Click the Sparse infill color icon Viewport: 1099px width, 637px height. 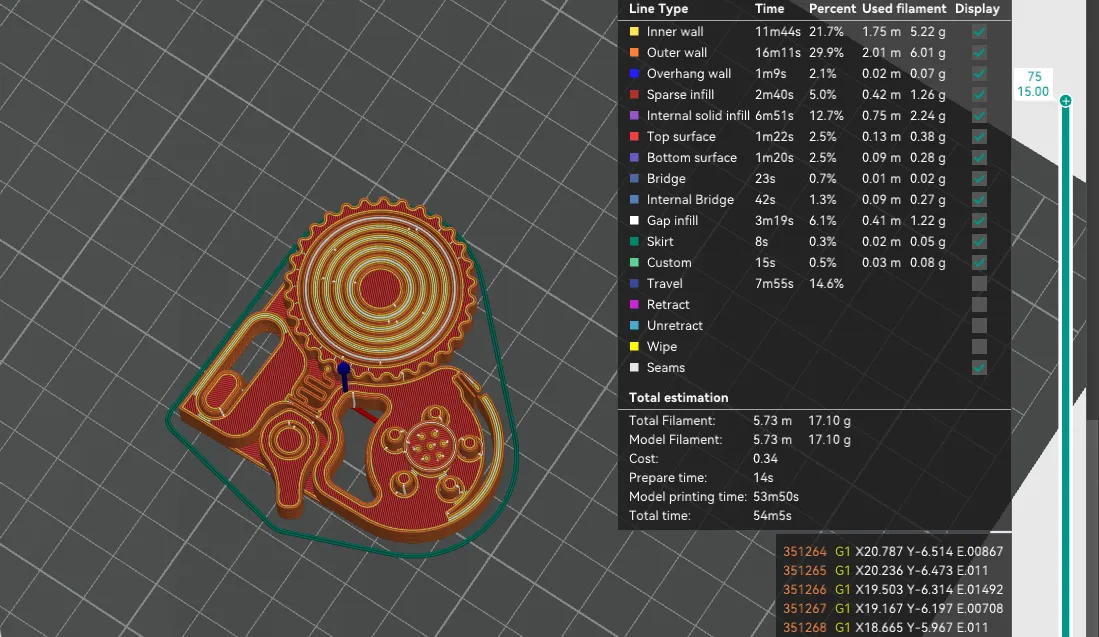pos(634,95)
